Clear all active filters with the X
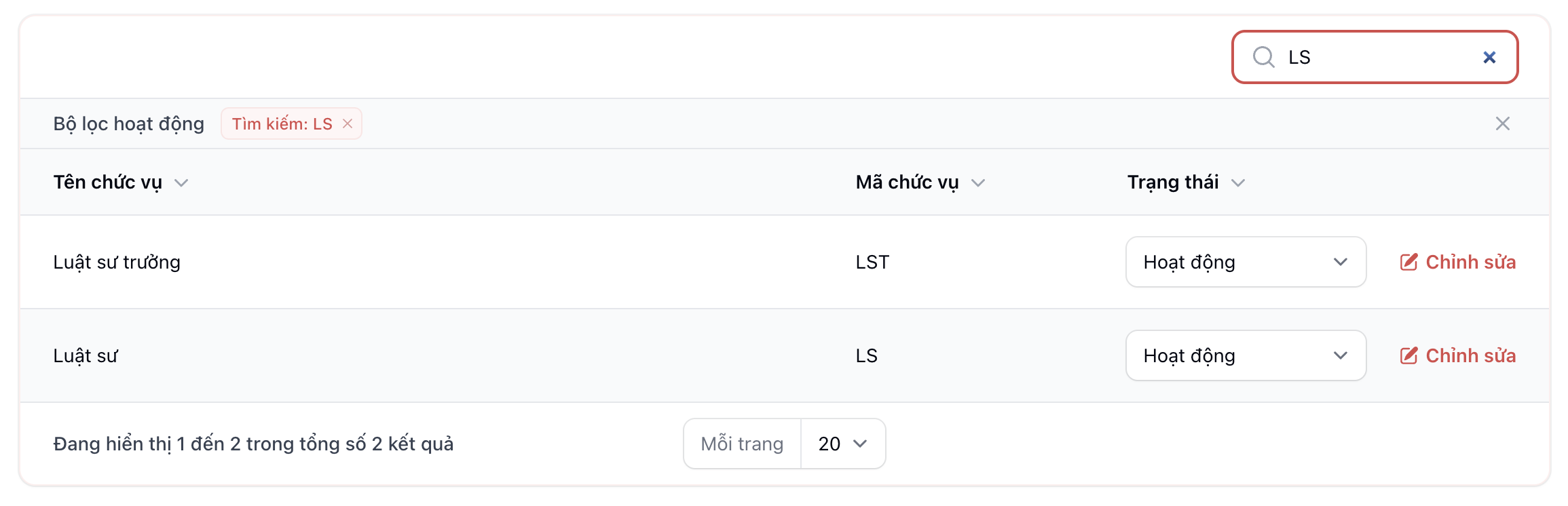The image size is (1568, 506). click(x=1502, y=123)
